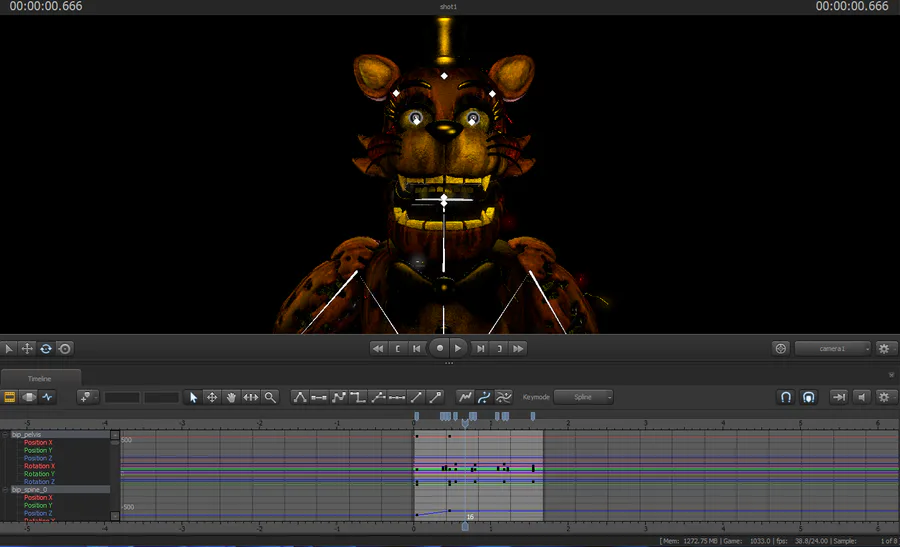Click the unify tangents icon
Image resolution: width=900 pixels, height=547 pixels.
pos(378,397)
